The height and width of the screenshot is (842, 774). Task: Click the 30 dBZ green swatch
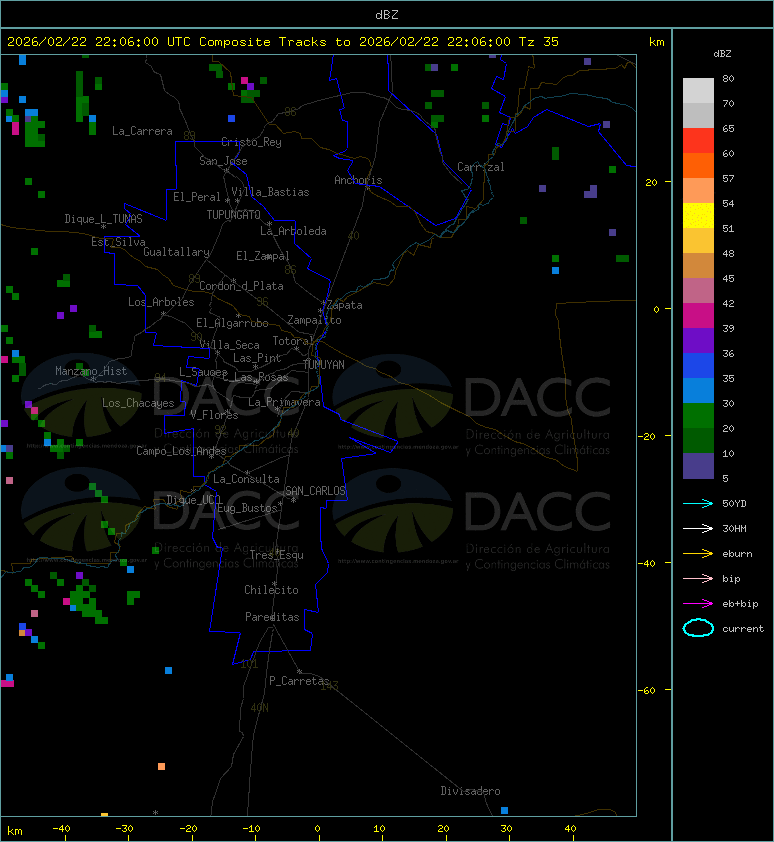coord(698,415)
